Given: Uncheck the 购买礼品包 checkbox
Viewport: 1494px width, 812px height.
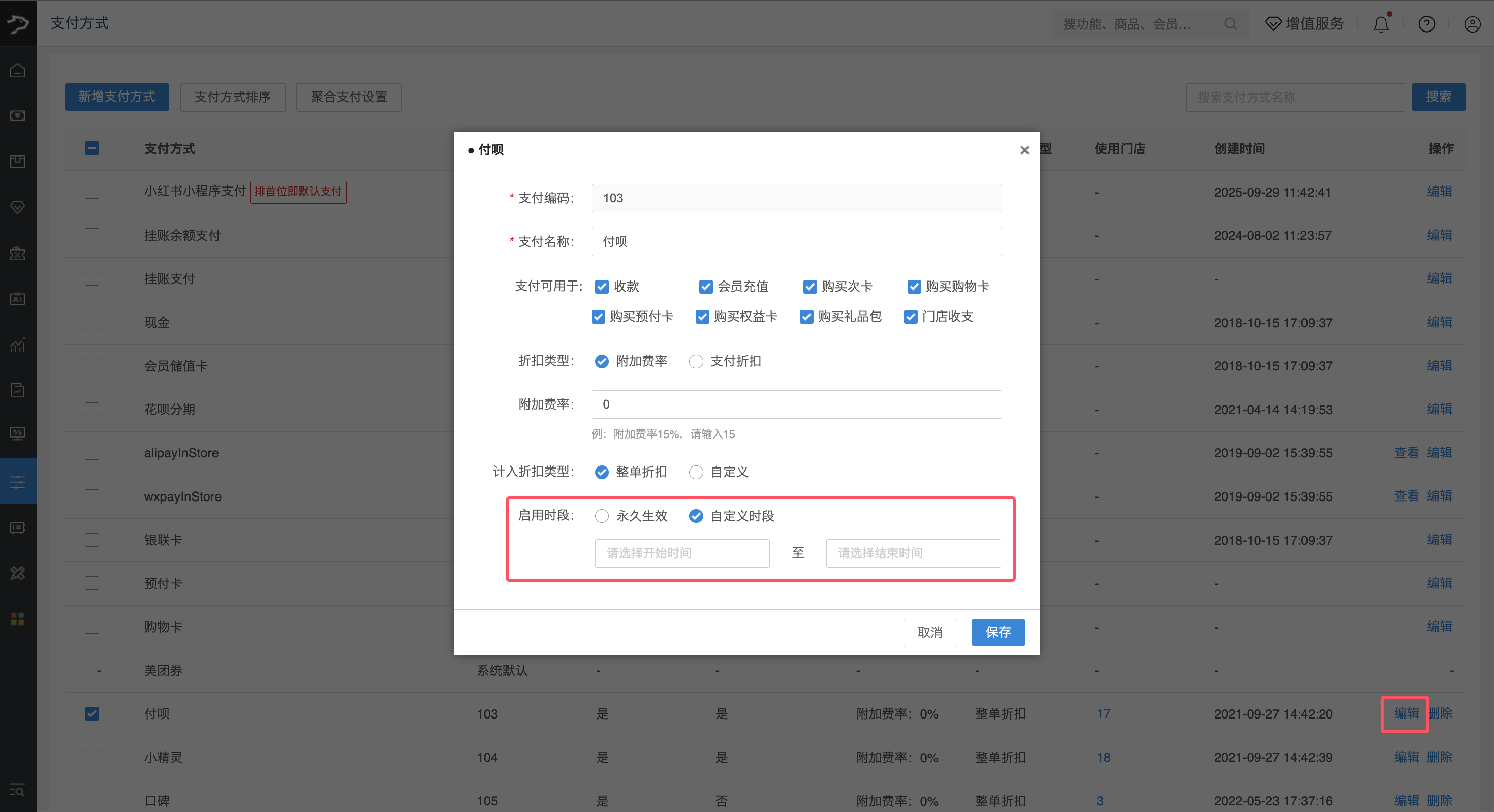Looking at the screenshot, I should coord(806,317).
